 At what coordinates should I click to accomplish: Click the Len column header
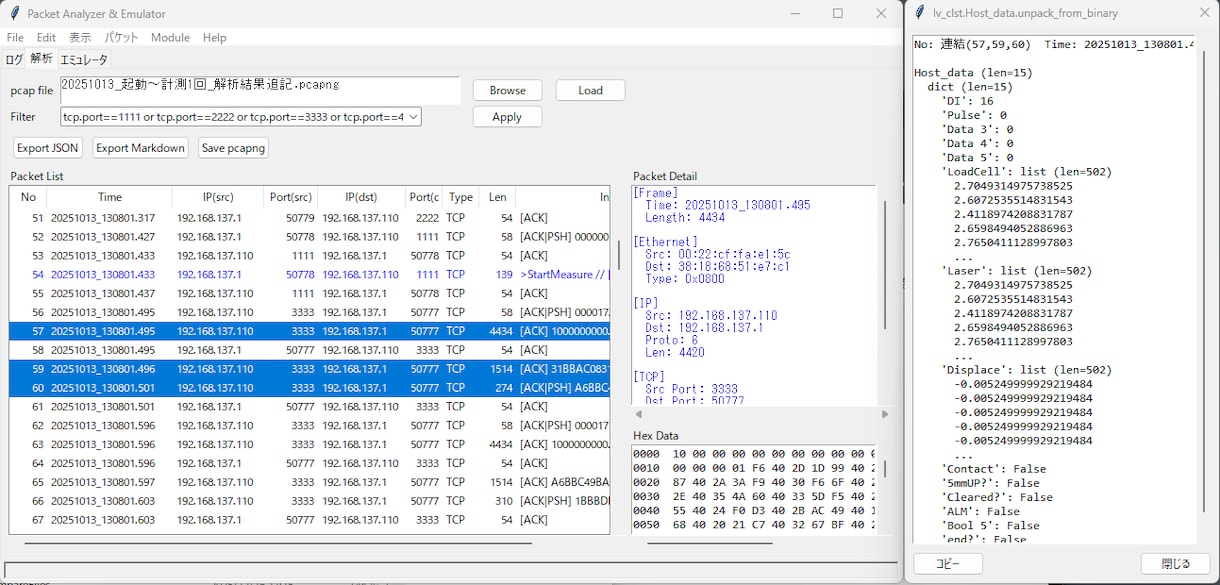(497, 197)
